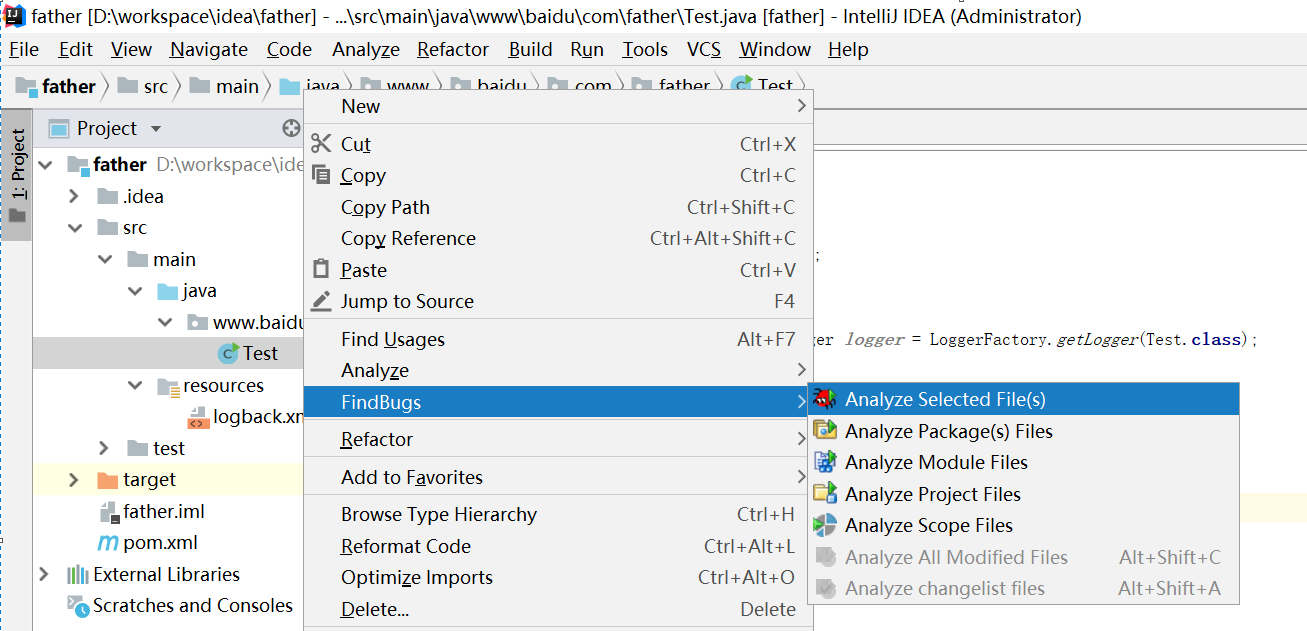Choose Analyze Module Files
1307x631 pixels.
click(1023, 462)
